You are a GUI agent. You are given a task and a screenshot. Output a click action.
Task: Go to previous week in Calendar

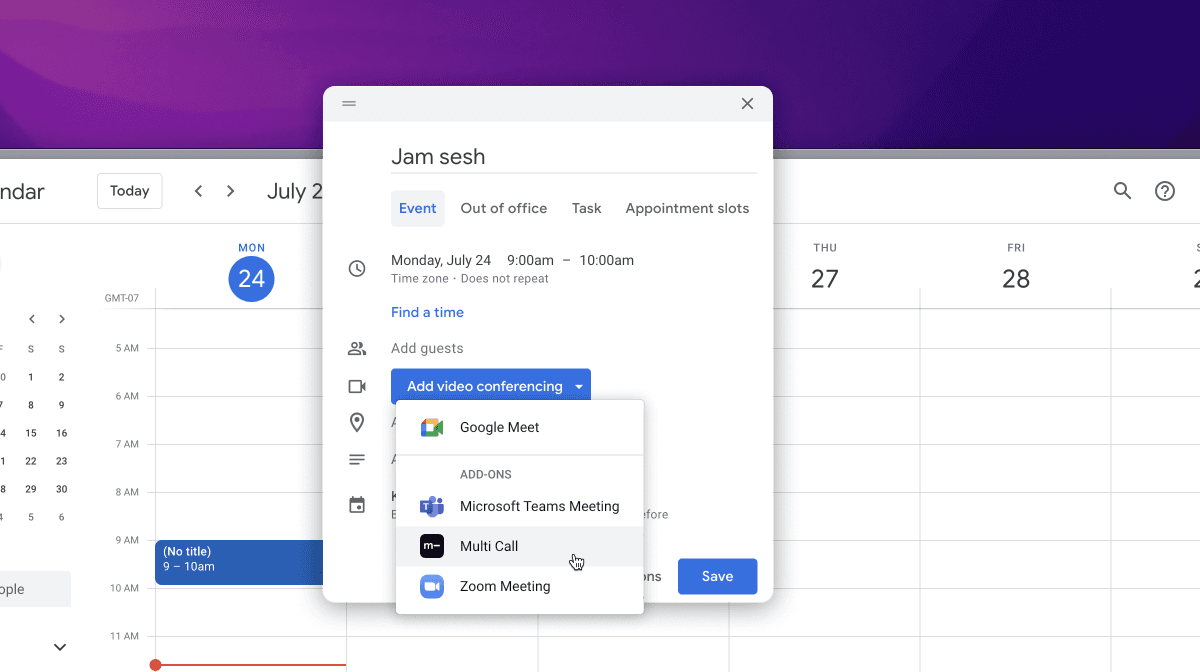coord(198,191)
